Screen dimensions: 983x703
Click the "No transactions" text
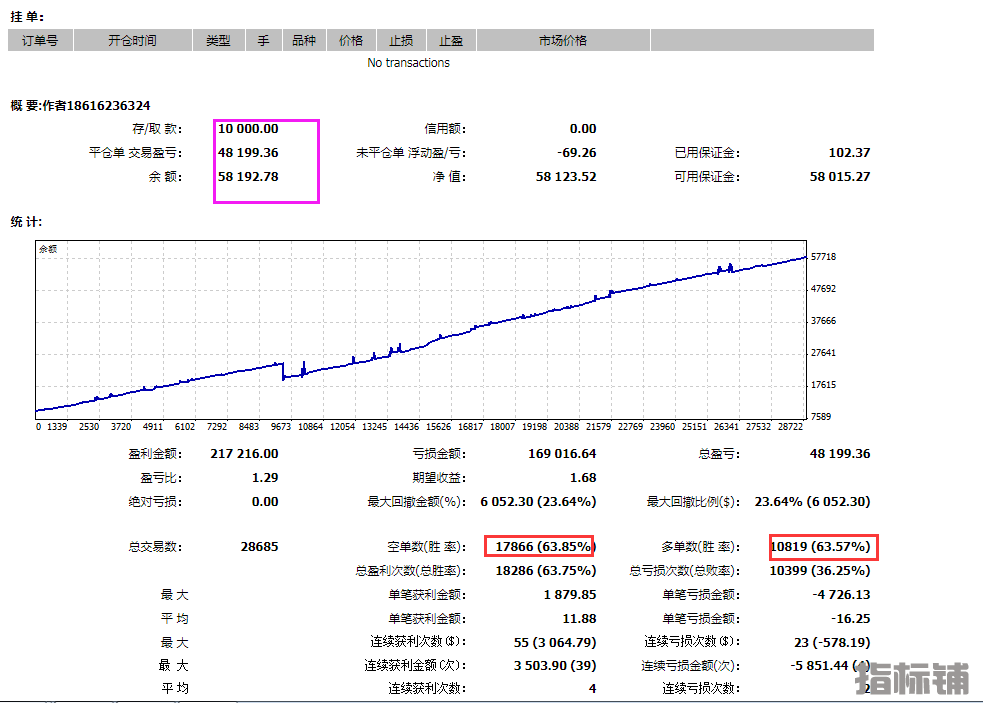click(408, 63)
